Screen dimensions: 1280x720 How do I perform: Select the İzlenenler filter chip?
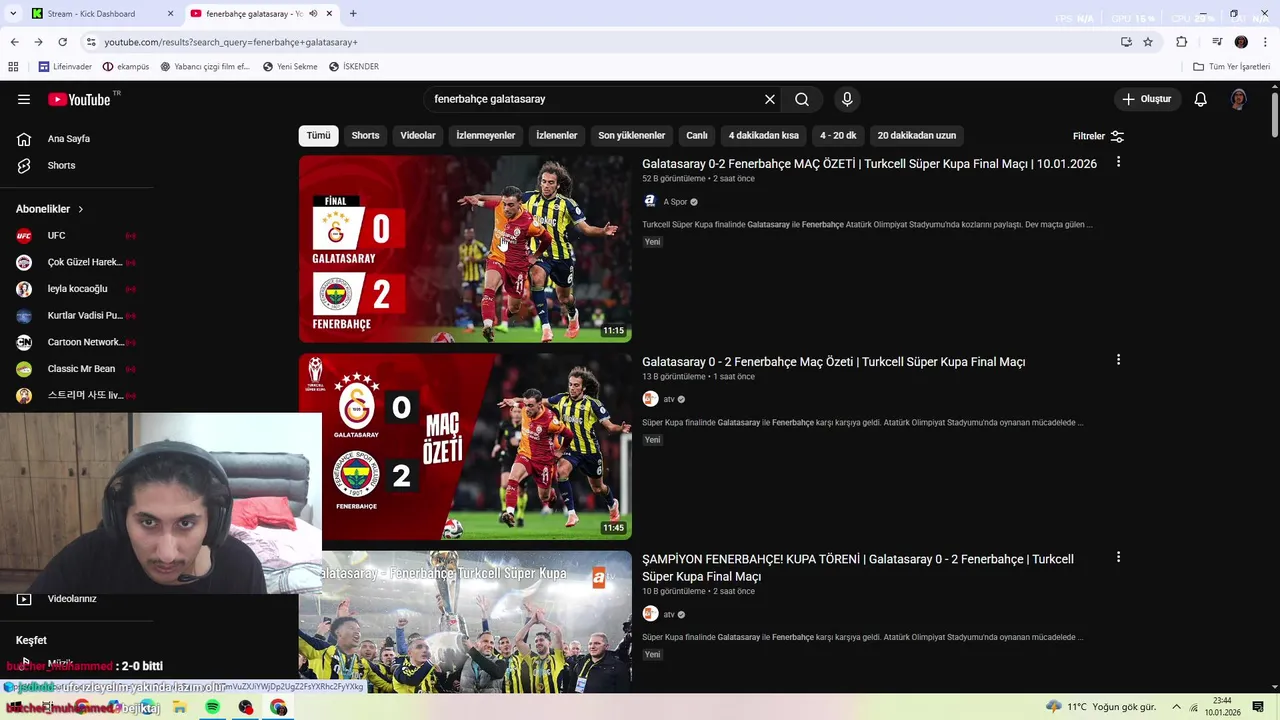(556, 136)
